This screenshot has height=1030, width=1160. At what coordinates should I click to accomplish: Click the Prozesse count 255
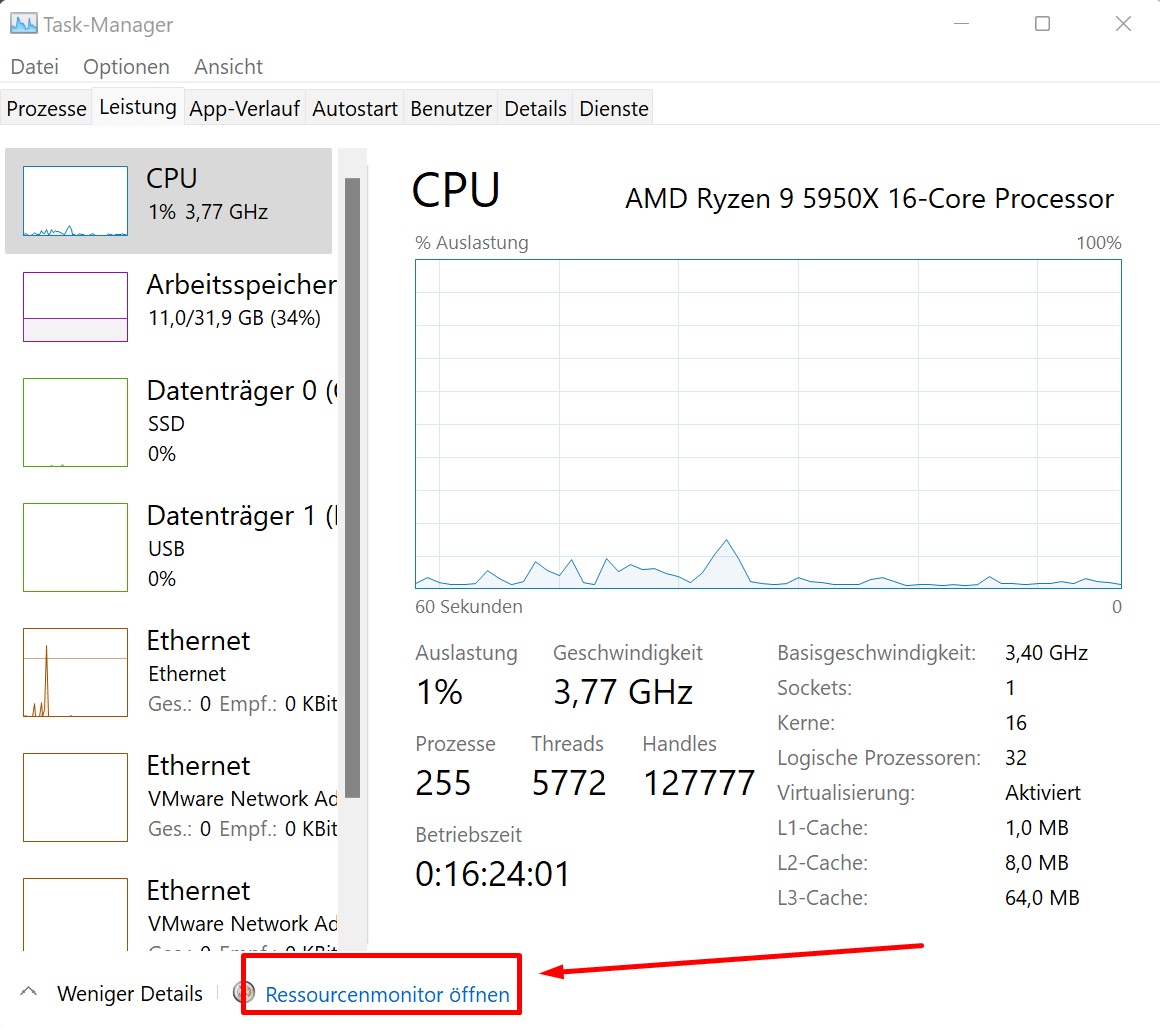pos(443,783)
